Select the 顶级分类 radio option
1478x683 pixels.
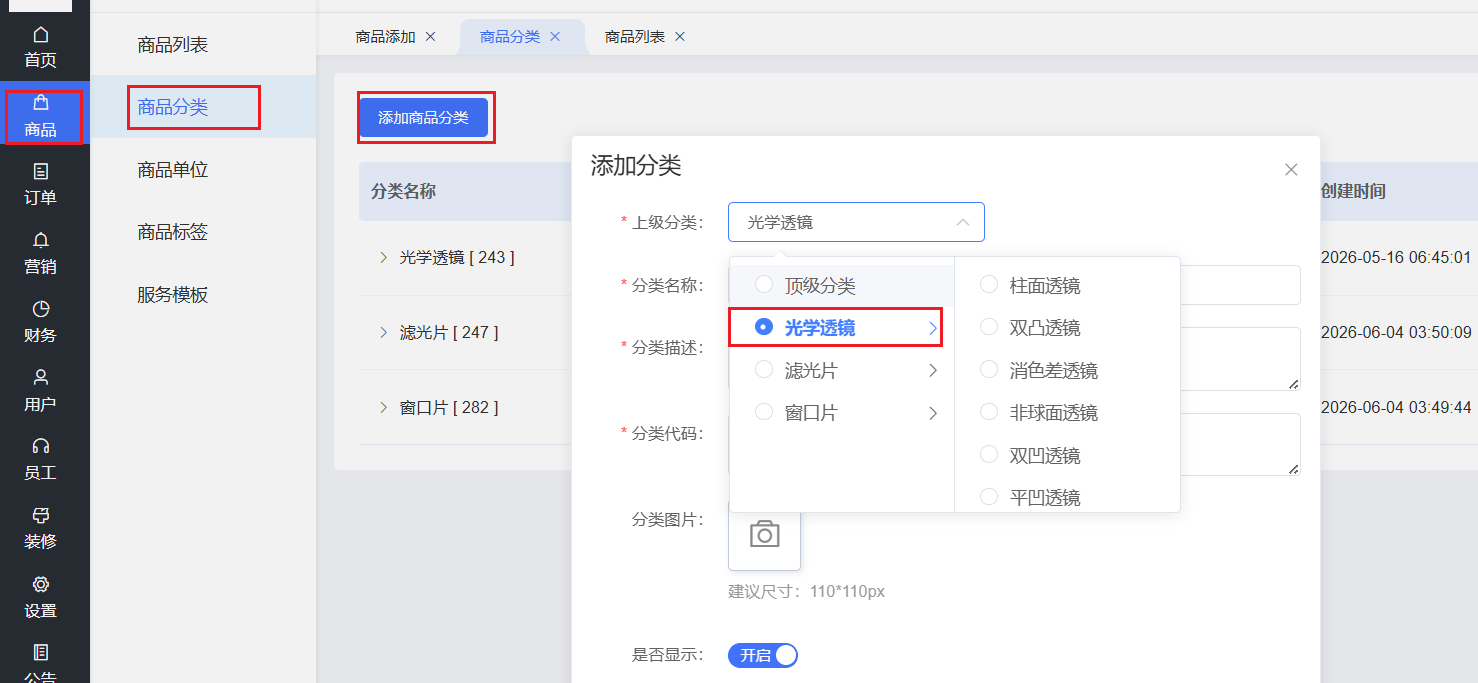(x=764, y=285)
